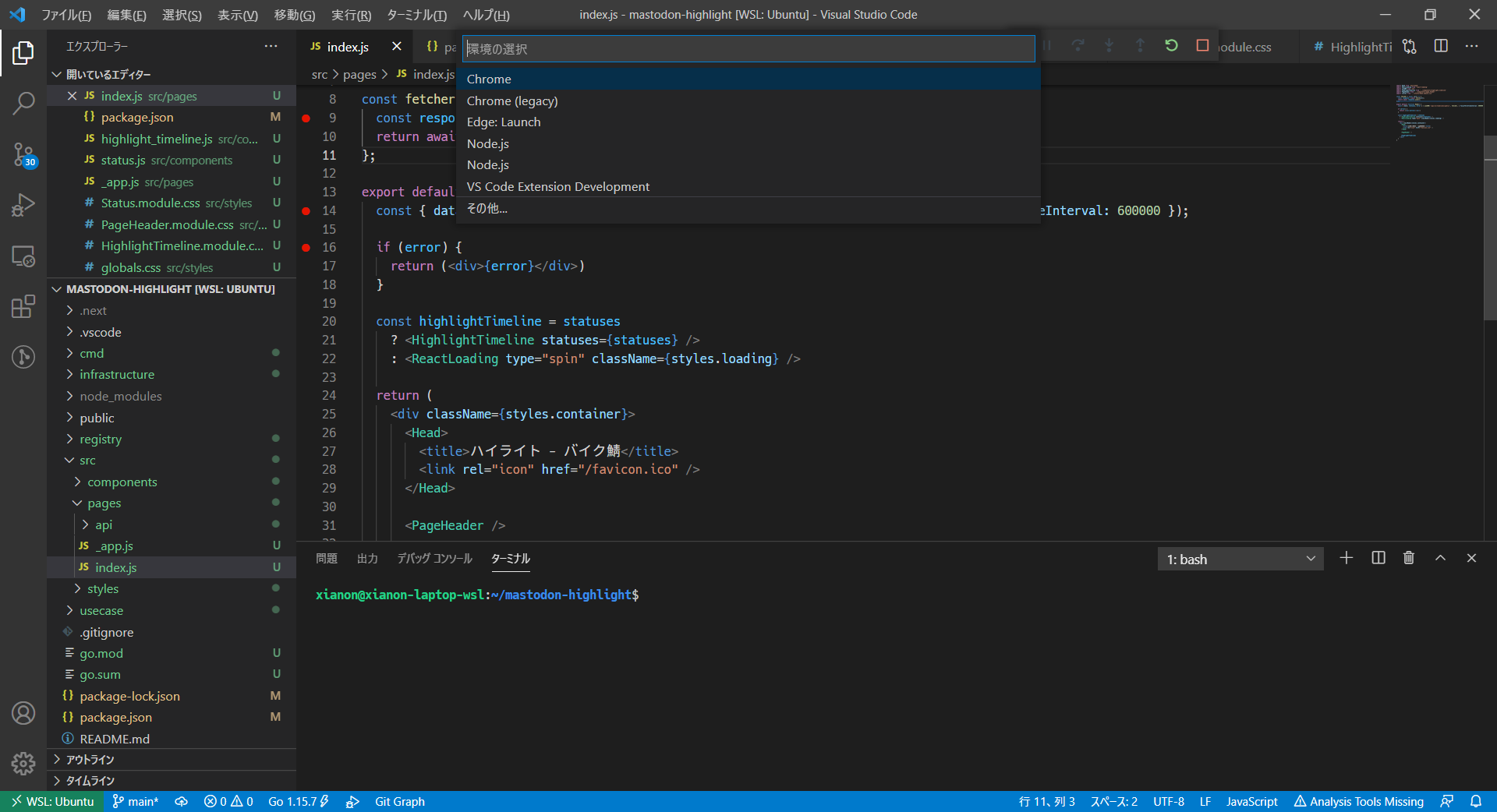This screenshot has width=1497, height=812.
Task: Click Git Graph in status bar
Action: (x=400, y=801)
